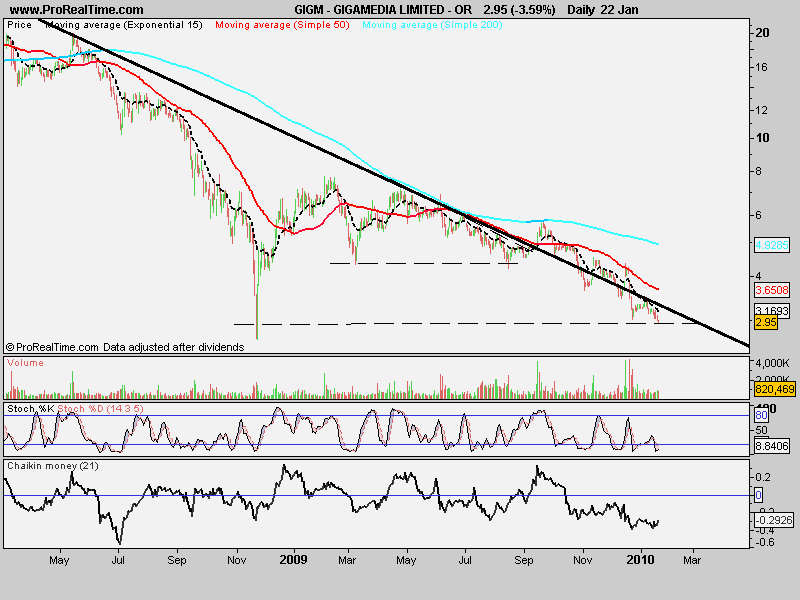Click the 16 price axis label
The height and width of the screenshot is (600, 800).
click(762, 67)
